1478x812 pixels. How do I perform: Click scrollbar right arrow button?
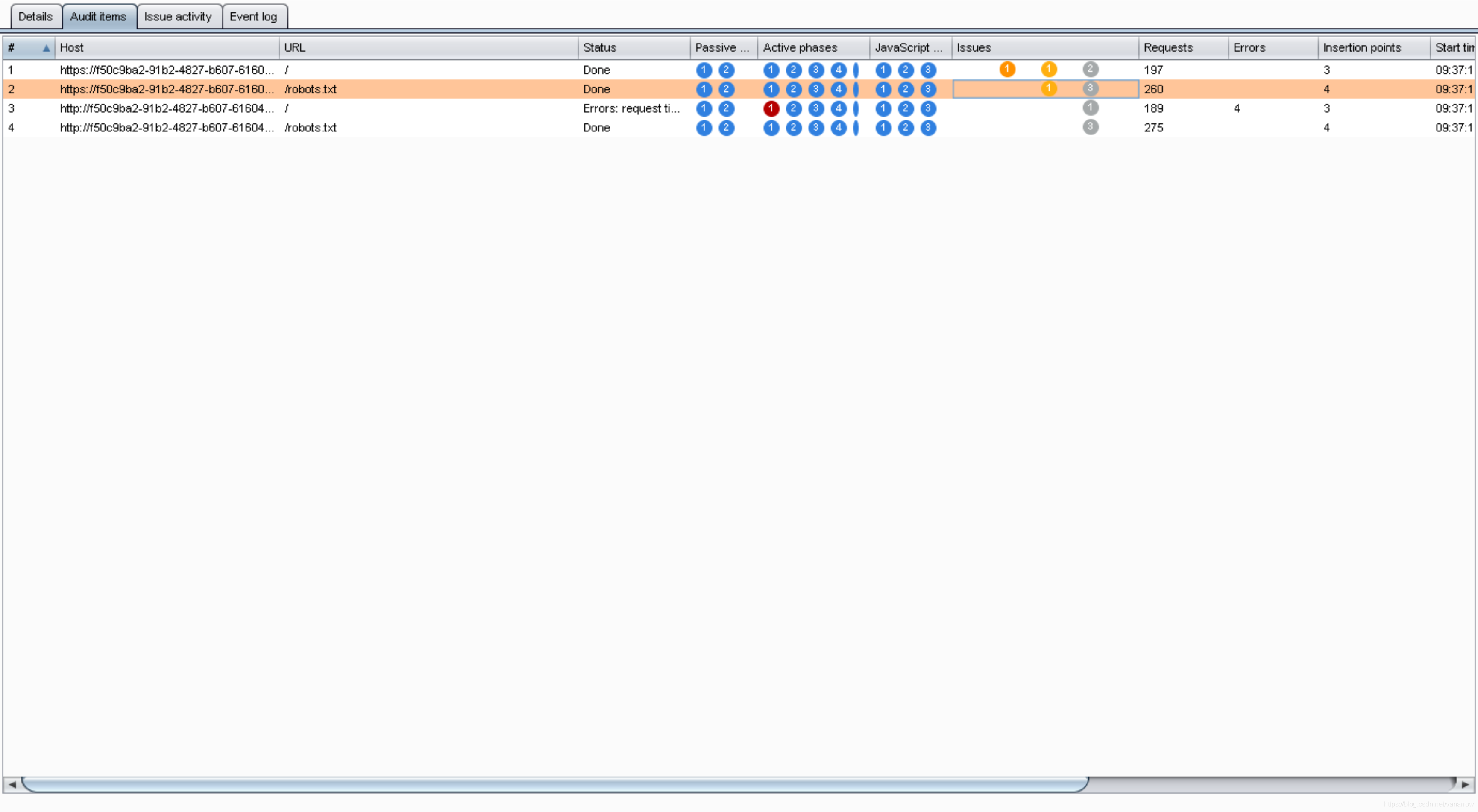[x=1465, y=785]
